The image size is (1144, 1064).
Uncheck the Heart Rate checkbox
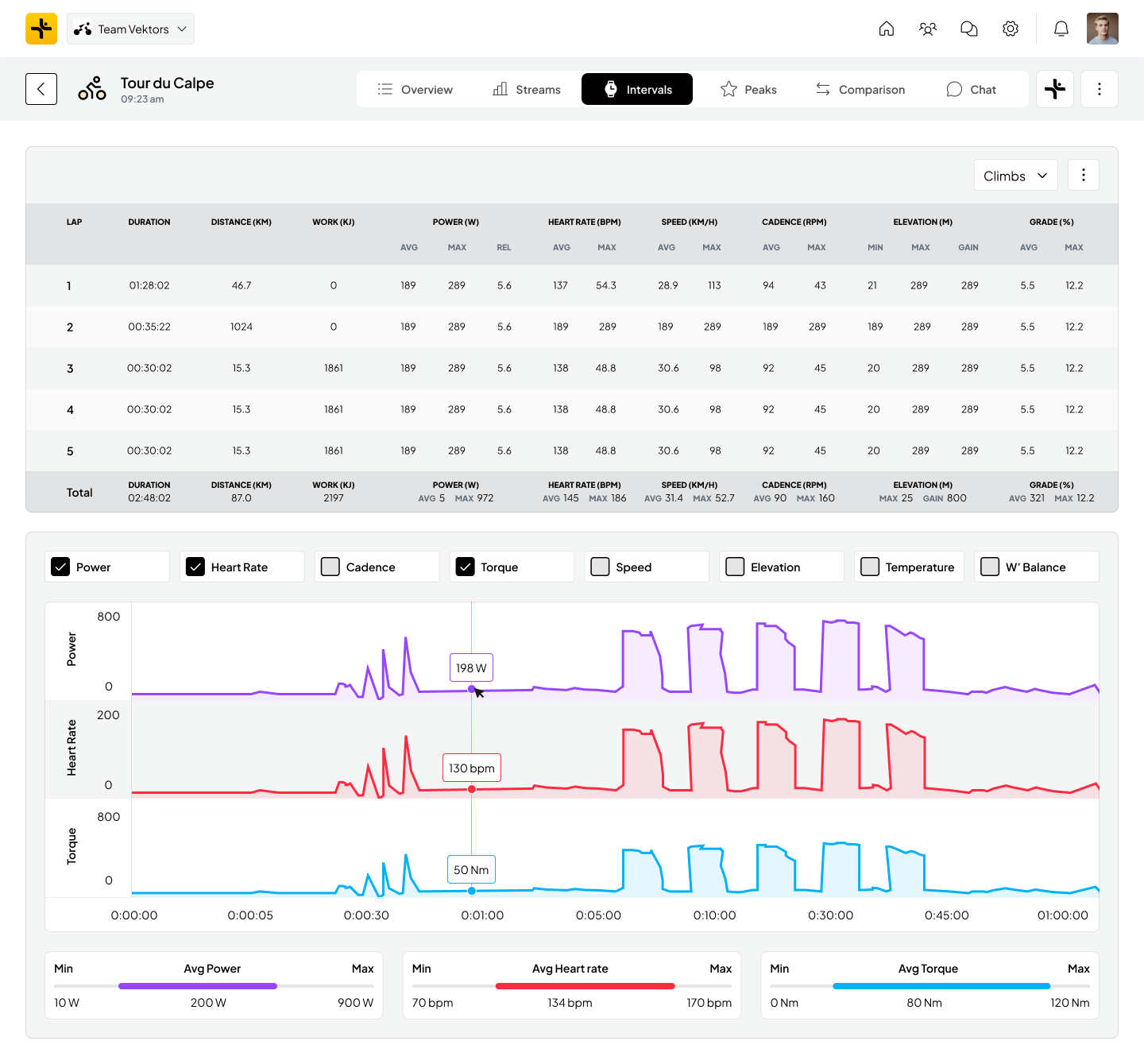coord(195,567)
